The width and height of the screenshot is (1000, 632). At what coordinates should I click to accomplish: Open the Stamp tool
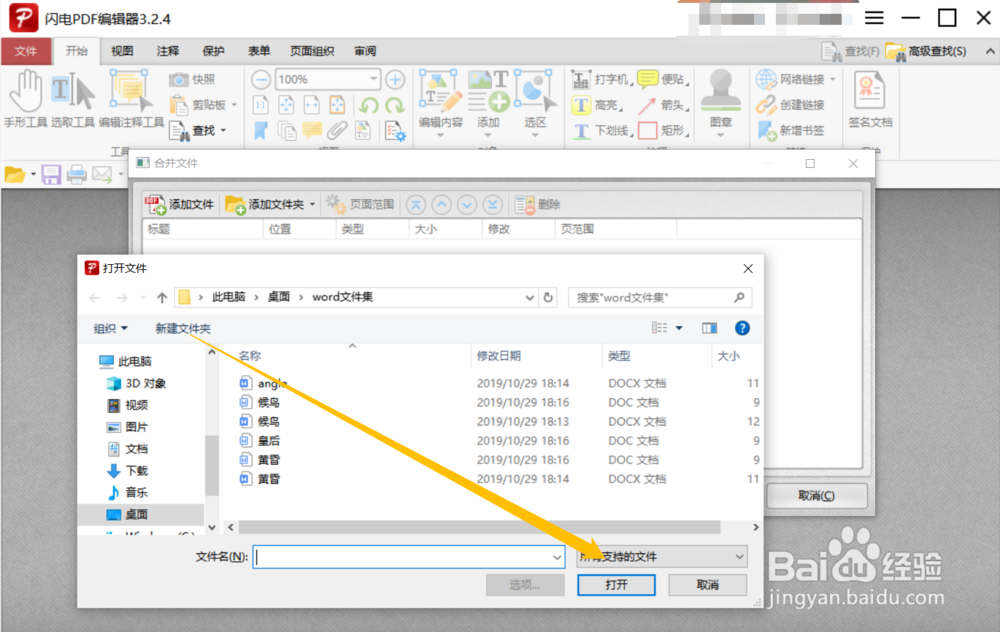[721, 101]
